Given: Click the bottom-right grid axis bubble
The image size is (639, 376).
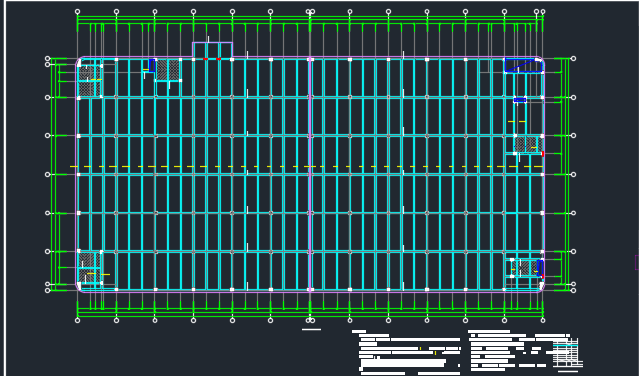Looking at the screenshot, I should click(x=543, y=321).
